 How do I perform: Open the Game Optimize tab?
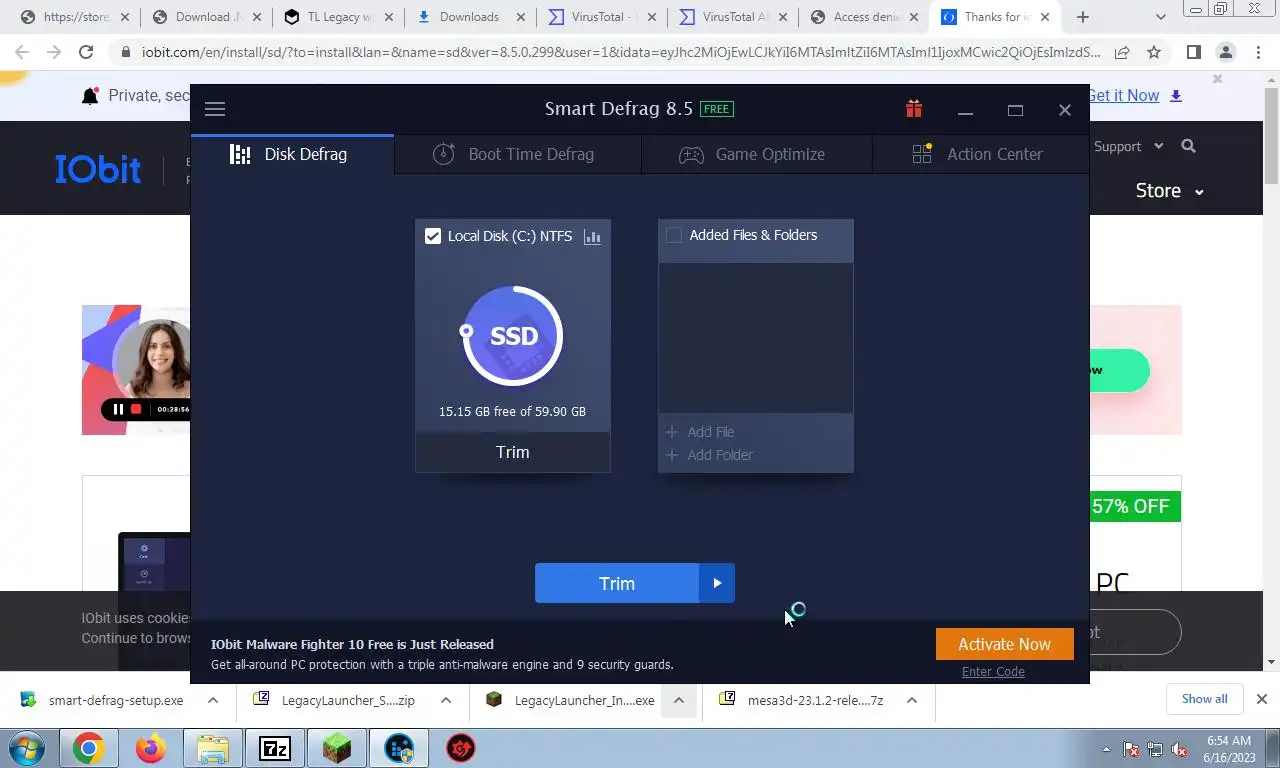756,154
